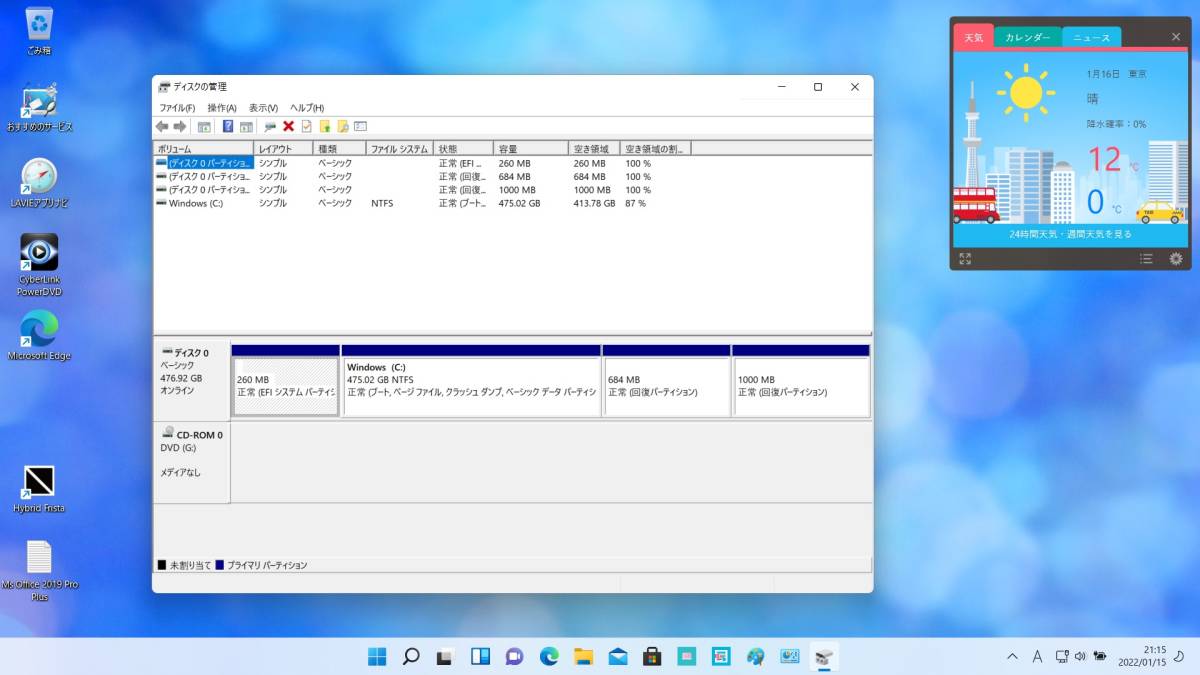Viewport: 1200px width, 675px height.
Task: Toggle the action pane toolbar icon
Action: tap(246, 126)
